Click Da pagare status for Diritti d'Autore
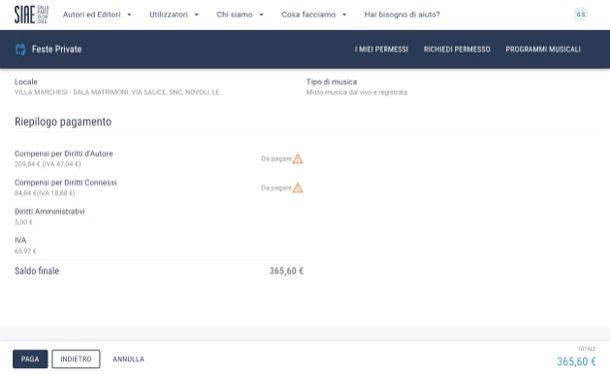This screenshot has height=374, width=610. tap(276, 159)
